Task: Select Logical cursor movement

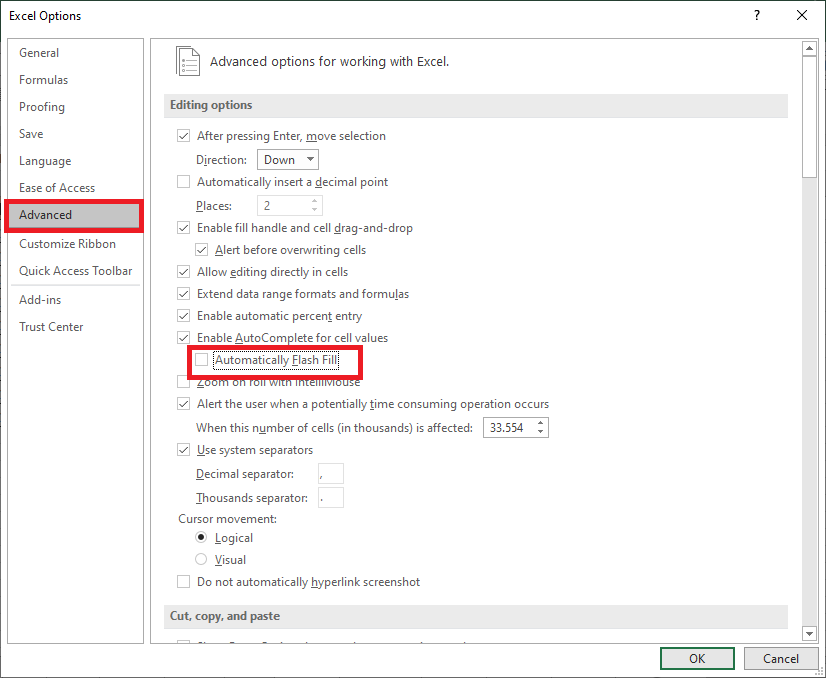Action: click(201, 538)
